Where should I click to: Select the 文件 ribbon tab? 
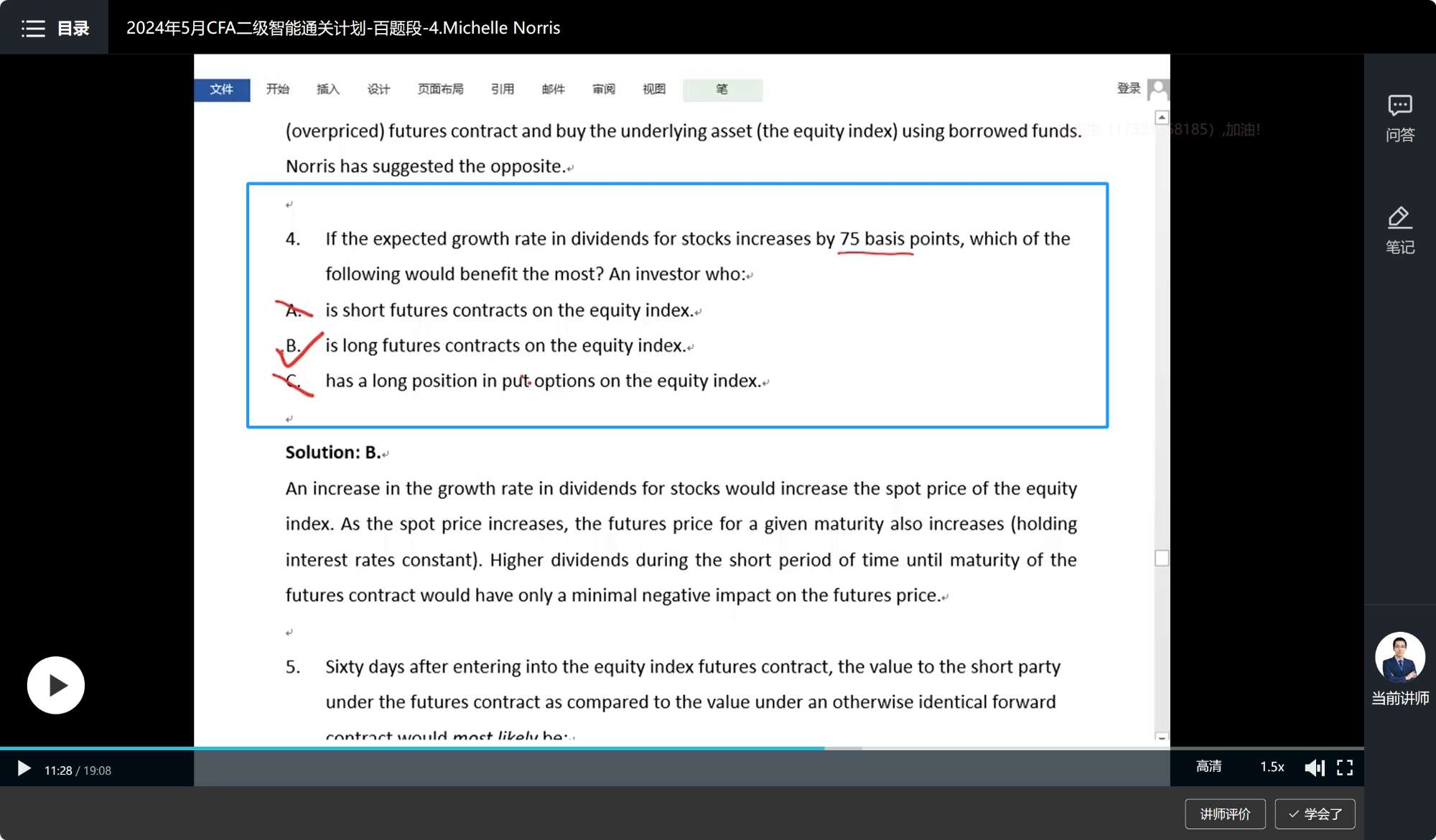[222, 89]
